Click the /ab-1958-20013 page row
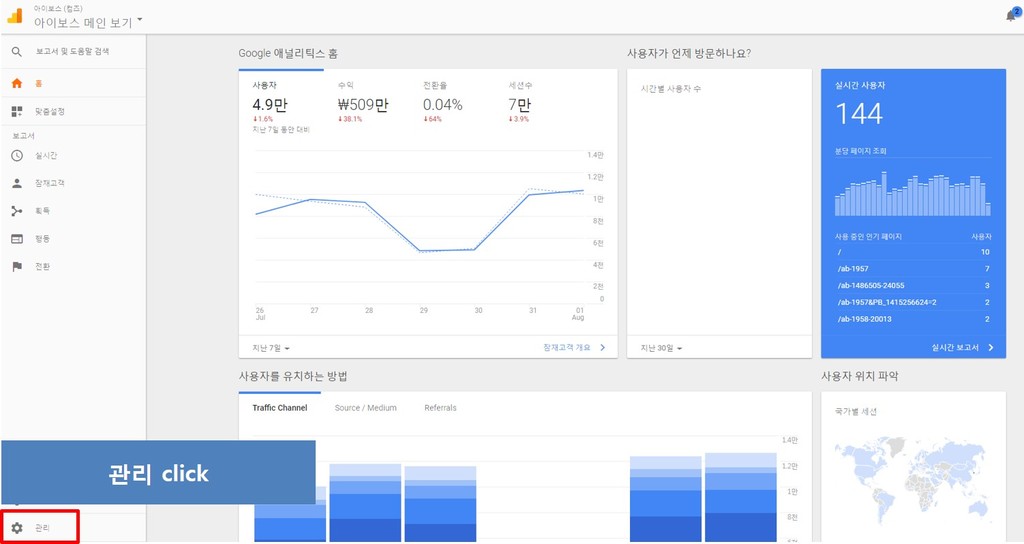The image size is (1024, 544). coord(913,319)
